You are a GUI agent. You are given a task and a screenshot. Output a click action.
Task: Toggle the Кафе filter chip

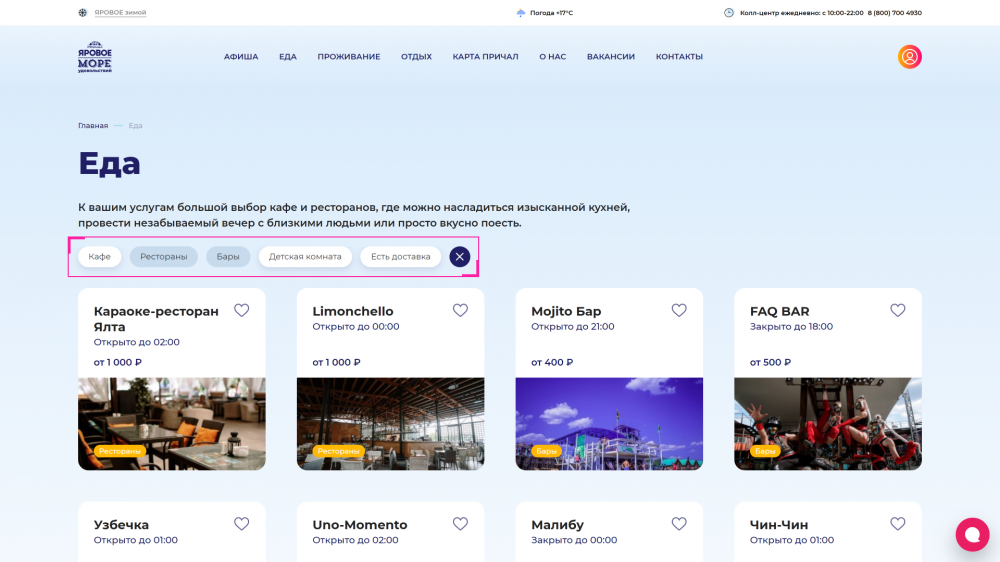point(100,257)
